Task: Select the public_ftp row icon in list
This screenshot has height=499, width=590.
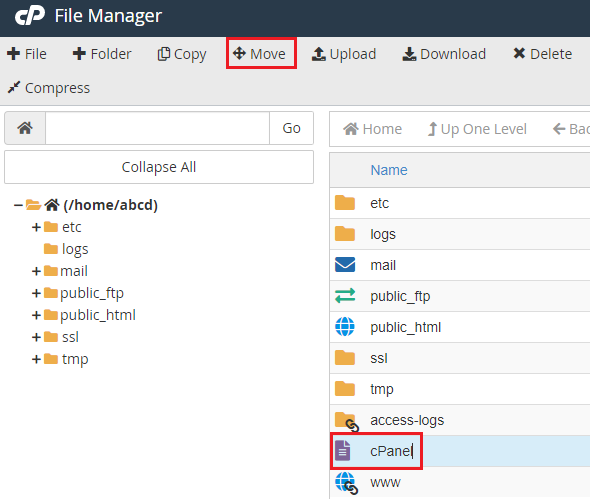Action: tap(345, 296)
